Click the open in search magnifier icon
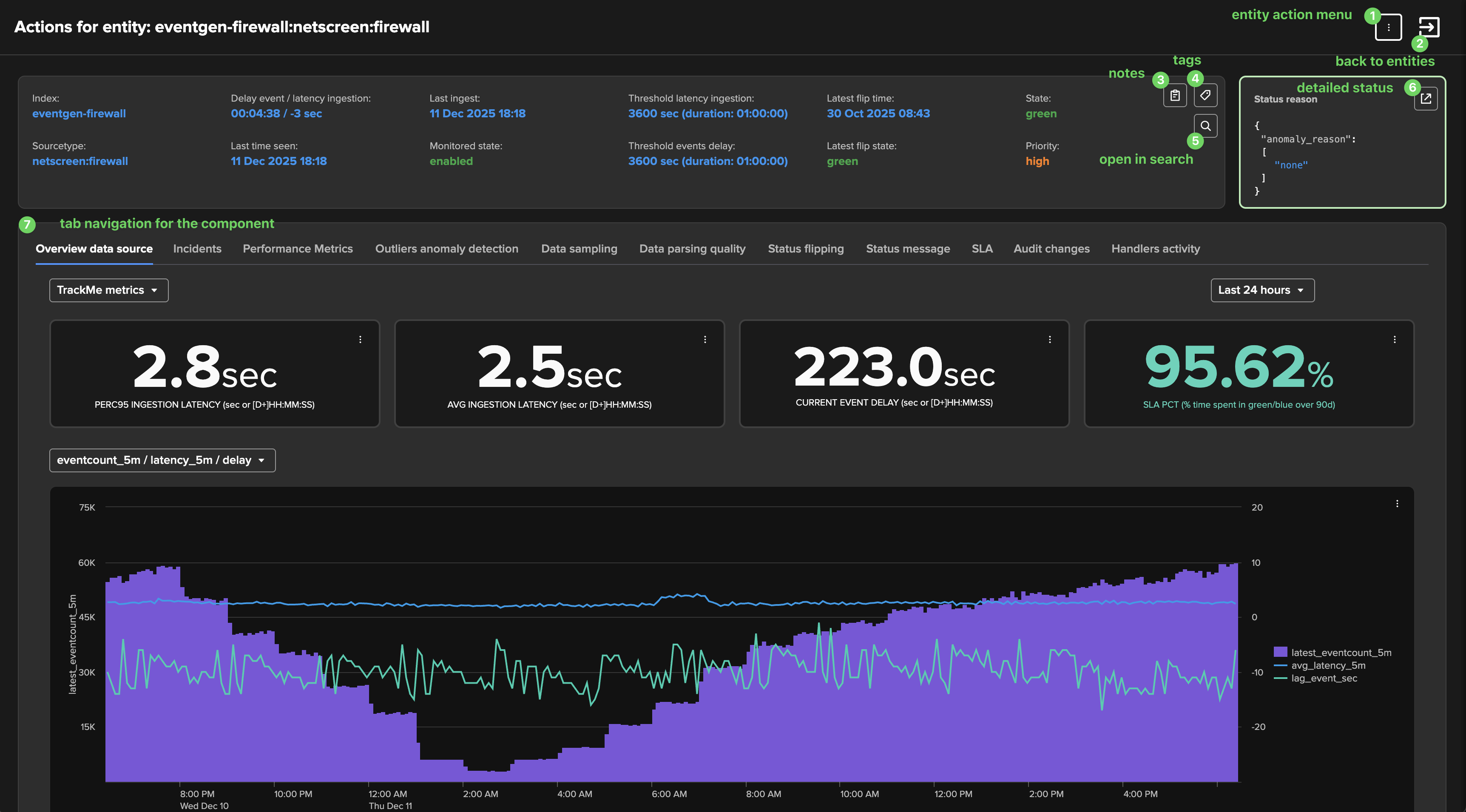Image resolution: width=1466 pixels, height=812 pixels. pos(1205,126)
